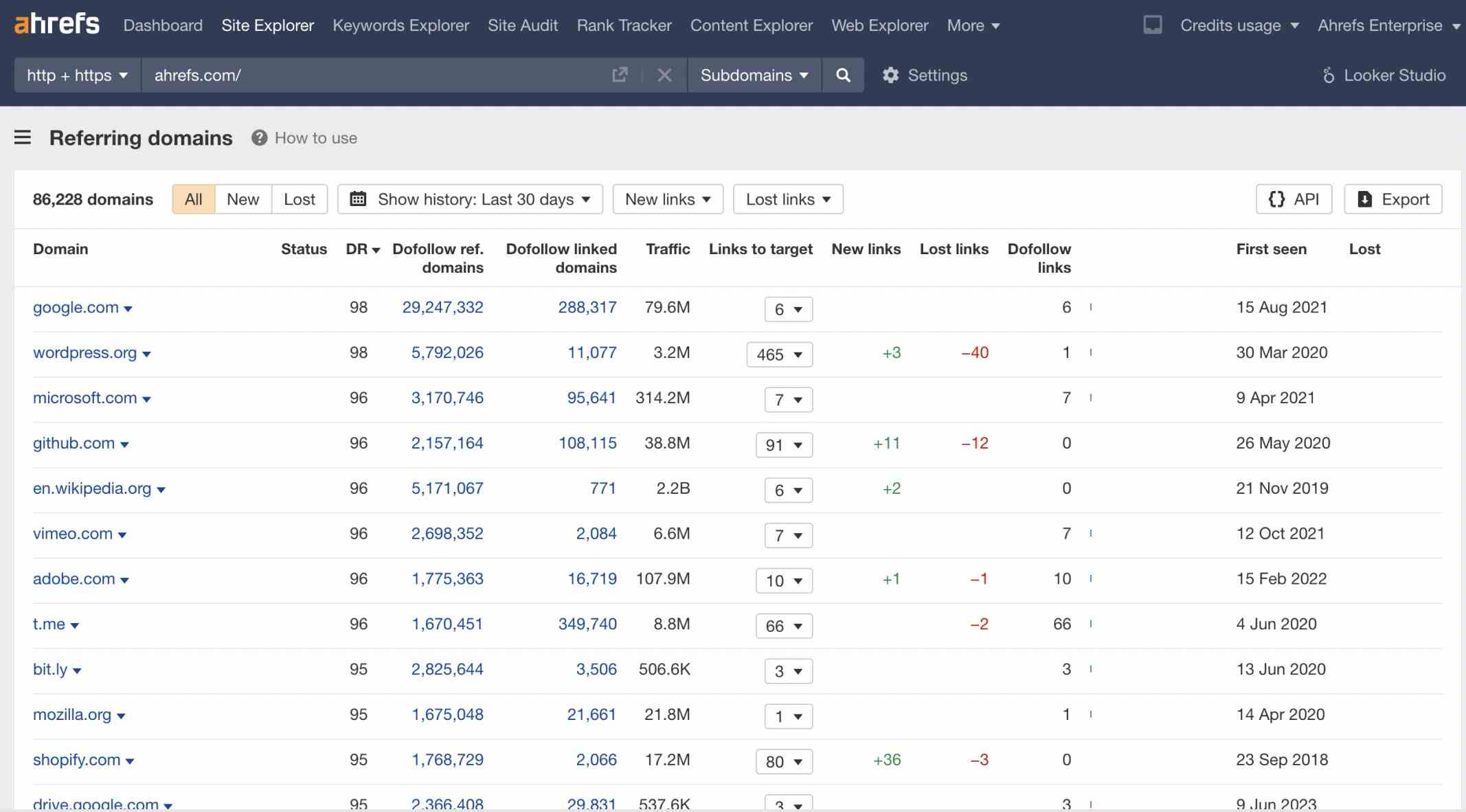Click the search magnifier button

[843, 75]
